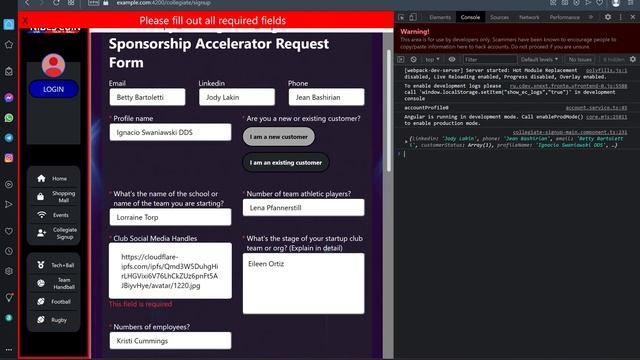Click the No Issues button
This screenshot has width=640, height=360.
[x=580, y=60]
